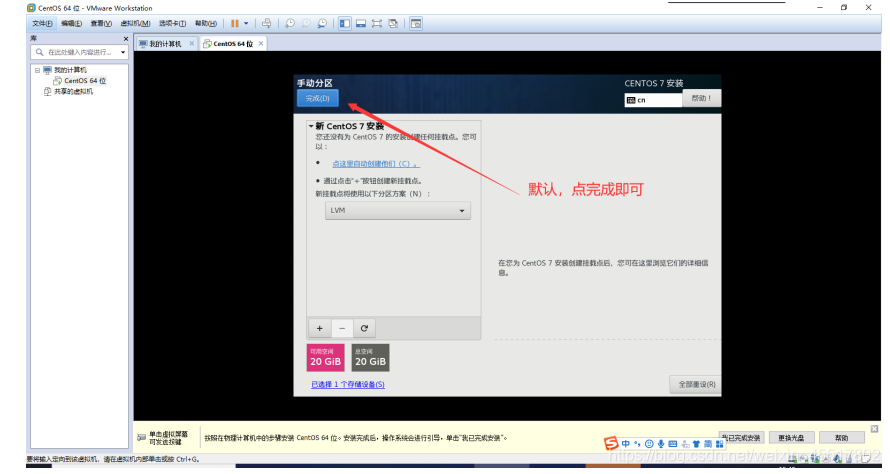Screen dimensions: 890x474
Task: Click the library search input field
Action: click(77, 52)
